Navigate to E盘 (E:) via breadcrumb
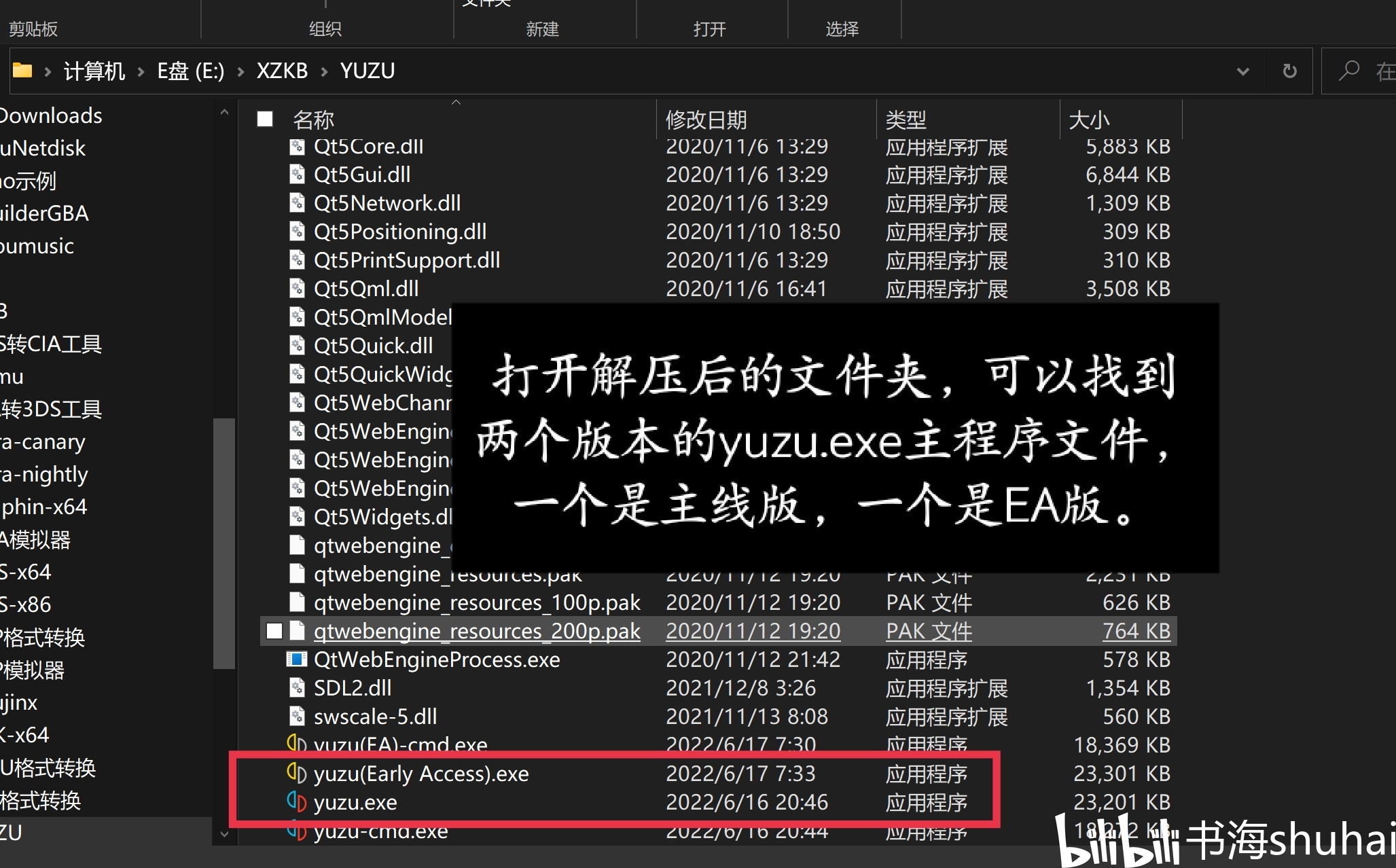The image size is (1396, 868). (x=190, y=70)
